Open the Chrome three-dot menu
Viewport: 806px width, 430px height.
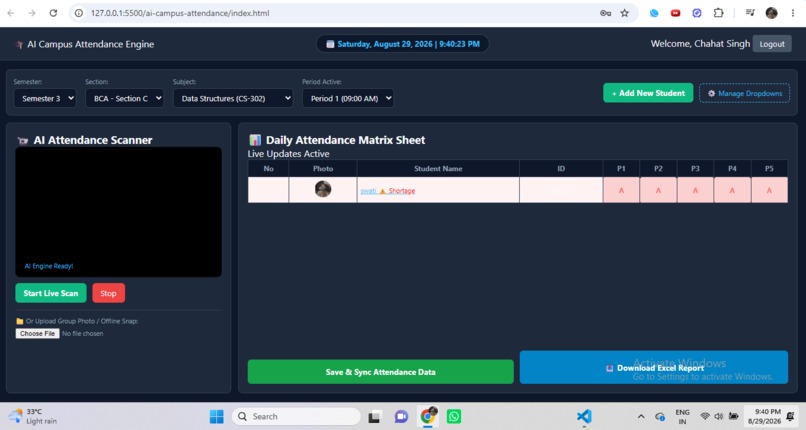coord(793,13)
